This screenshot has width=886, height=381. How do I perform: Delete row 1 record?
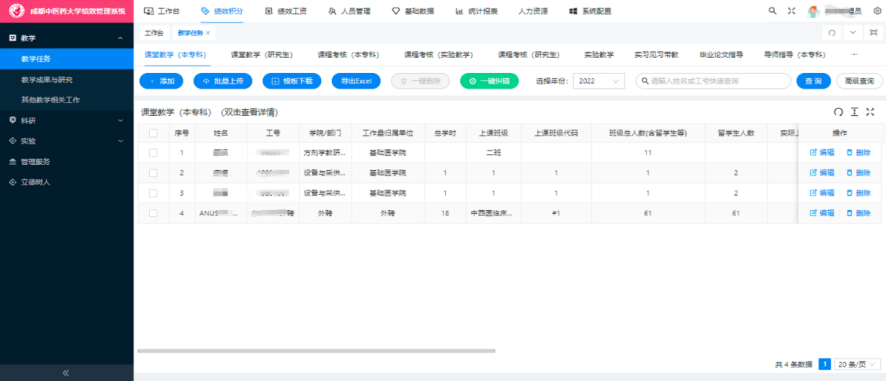coord(858,153)
